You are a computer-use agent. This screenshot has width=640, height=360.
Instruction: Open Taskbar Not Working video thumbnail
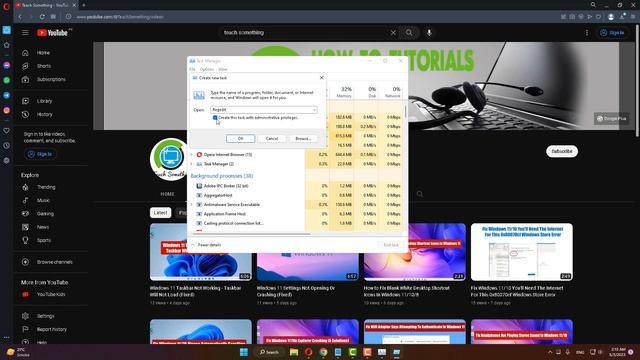point(200,252)
